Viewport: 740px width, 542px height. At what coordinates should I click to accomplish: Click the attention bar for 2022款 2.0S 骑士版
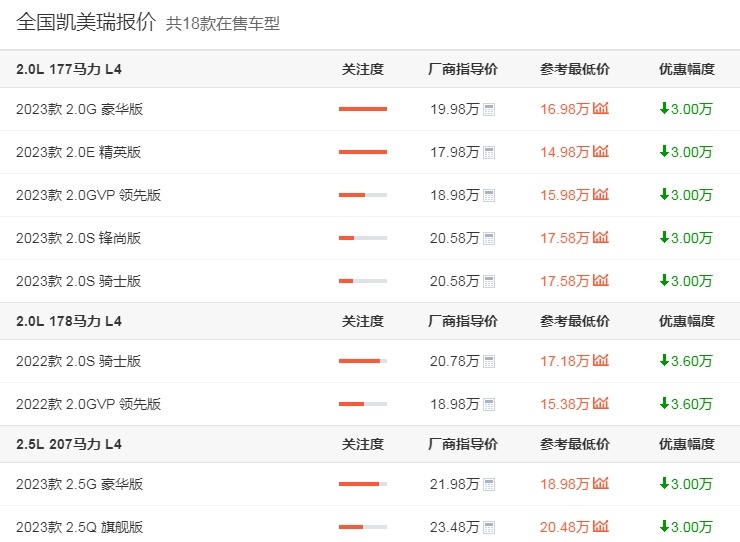coord(362,361)
